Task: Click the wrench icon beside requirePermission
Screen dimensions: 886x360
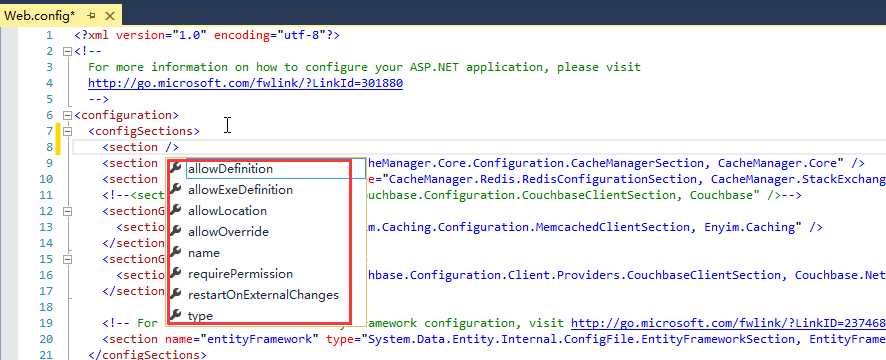Action: pyautogui.click(x=176, y=273)
